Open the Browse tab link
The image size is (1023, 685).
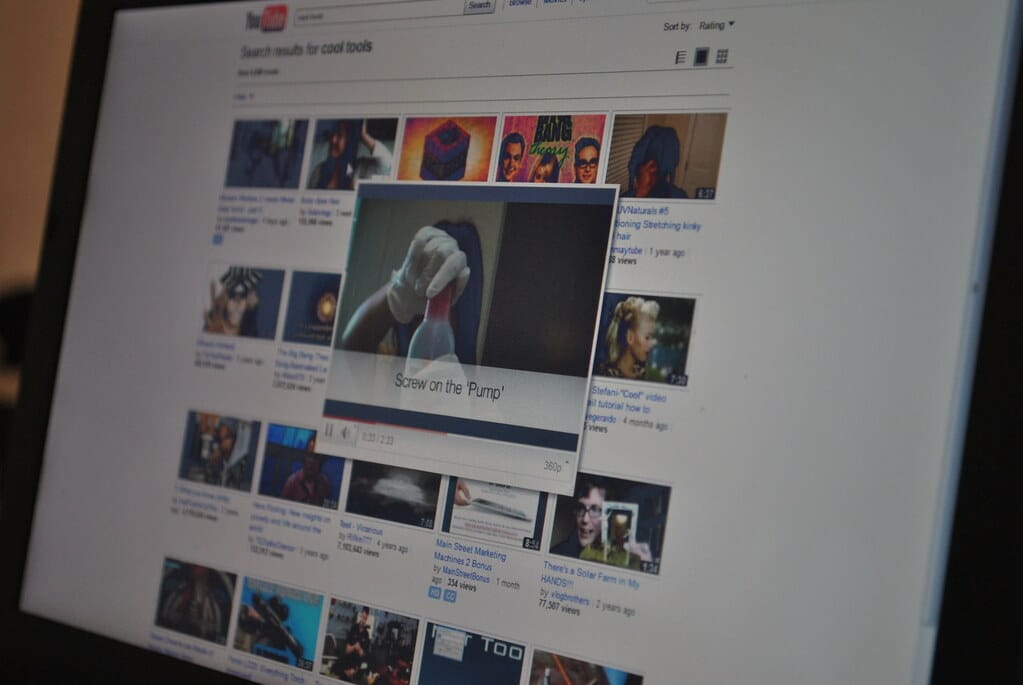coord(520,3)
